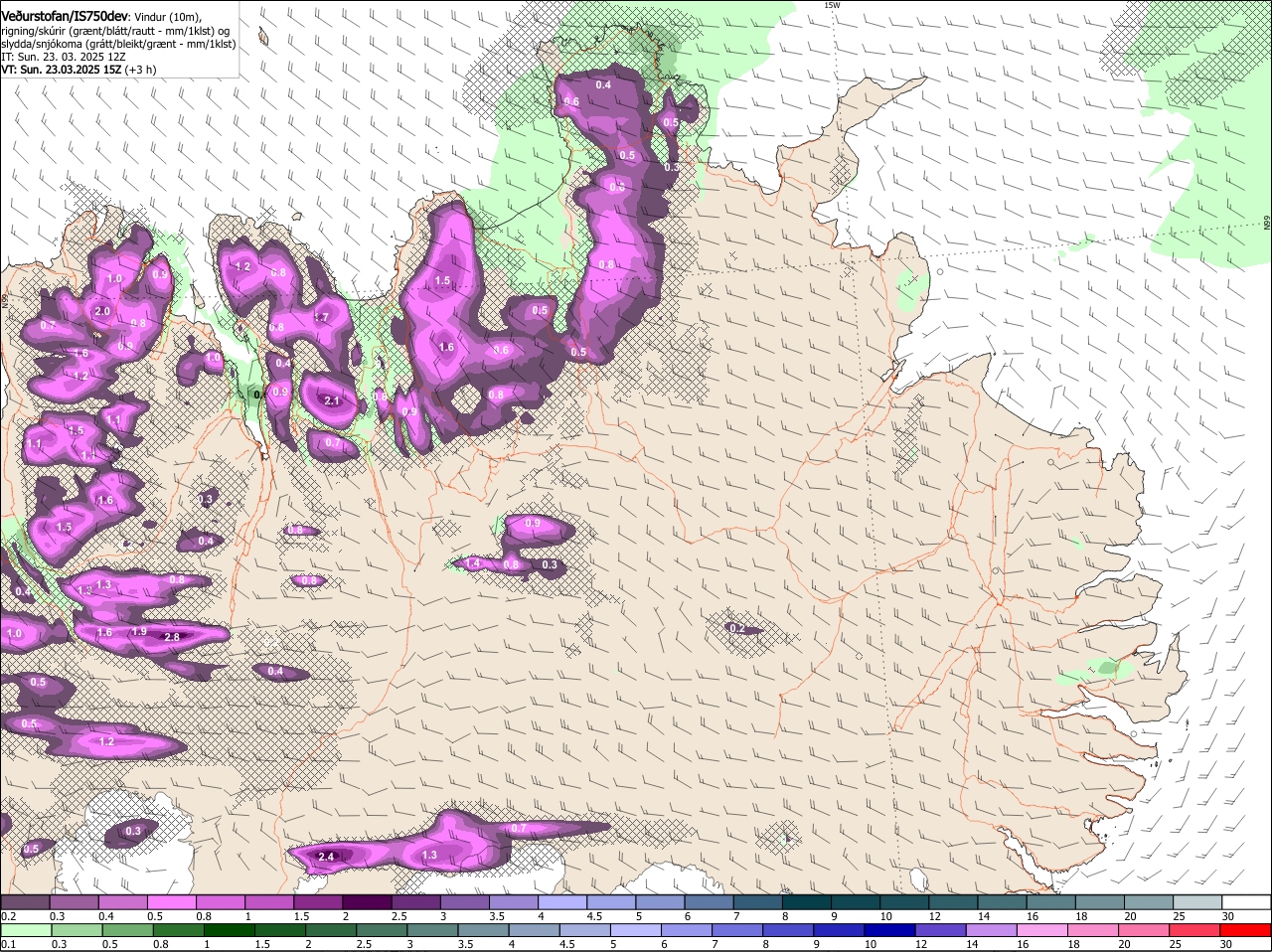Click the upper legend swatch labeled 14
1272x952 pixels.
(1003, 901)
